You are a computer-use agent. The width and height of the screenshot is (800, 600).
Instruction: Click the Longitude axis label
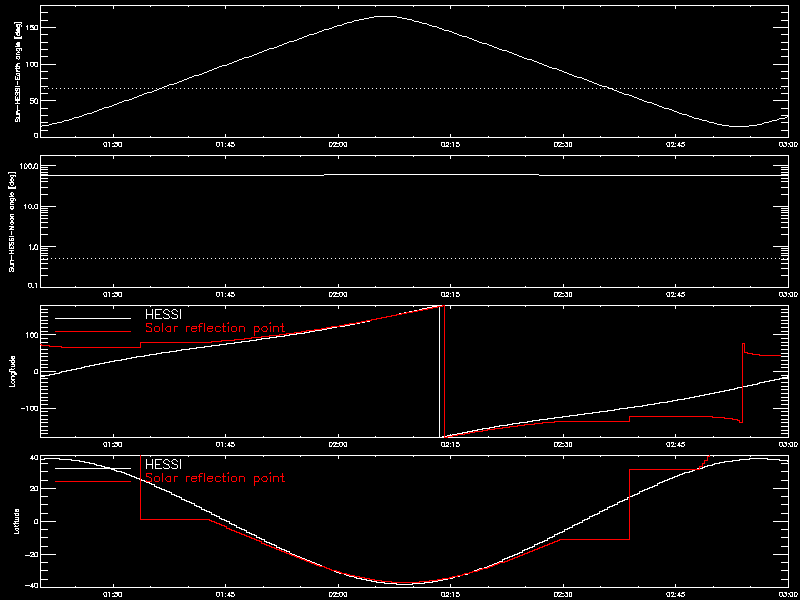click(11, 371)
